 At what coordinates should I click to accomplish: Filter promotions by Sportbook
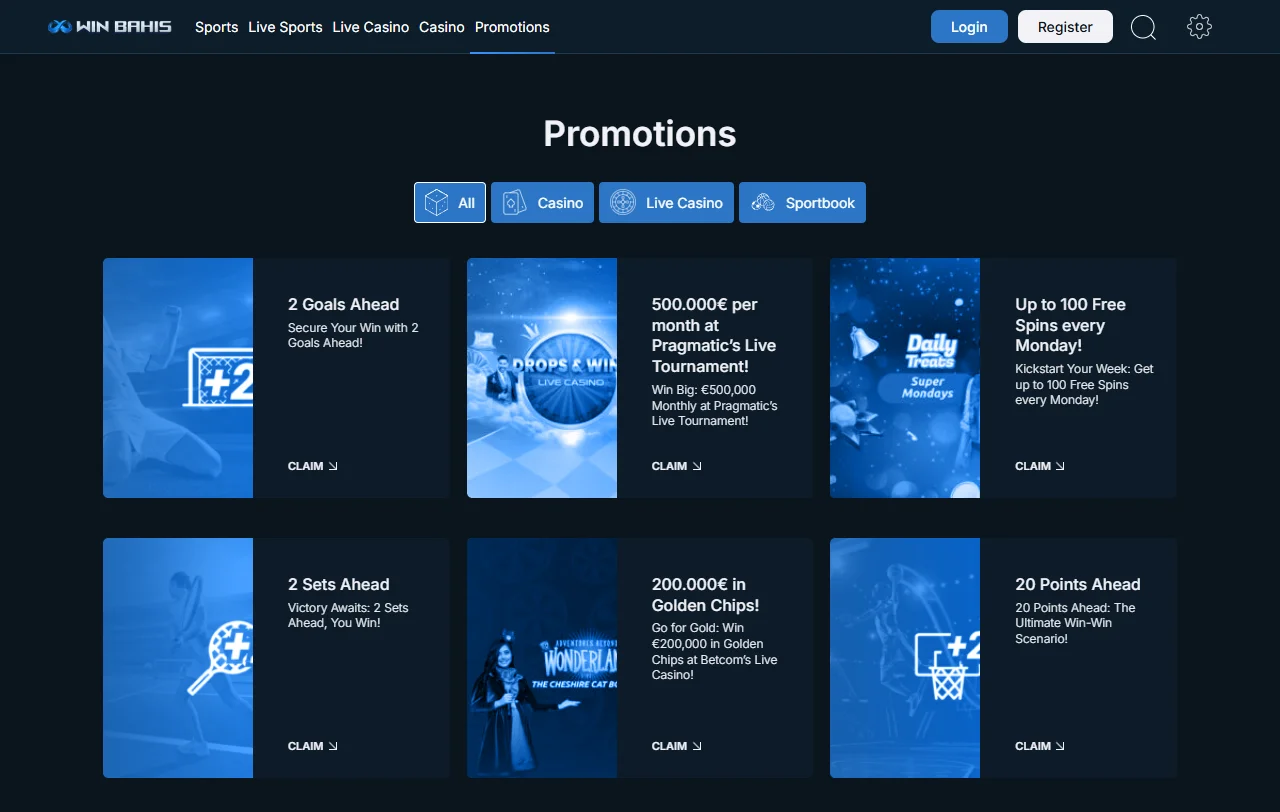click(x=802, y=203)
